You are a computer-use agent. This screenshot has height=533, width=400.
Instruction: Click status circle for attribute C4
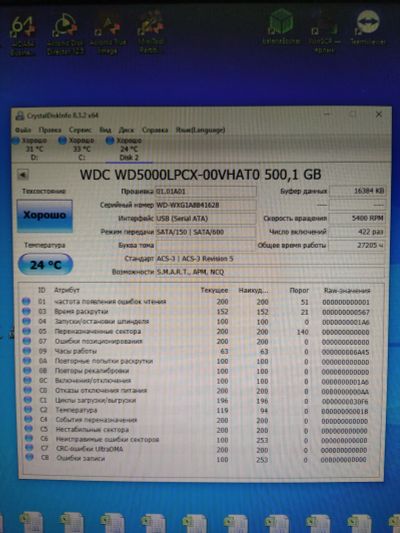29,419
